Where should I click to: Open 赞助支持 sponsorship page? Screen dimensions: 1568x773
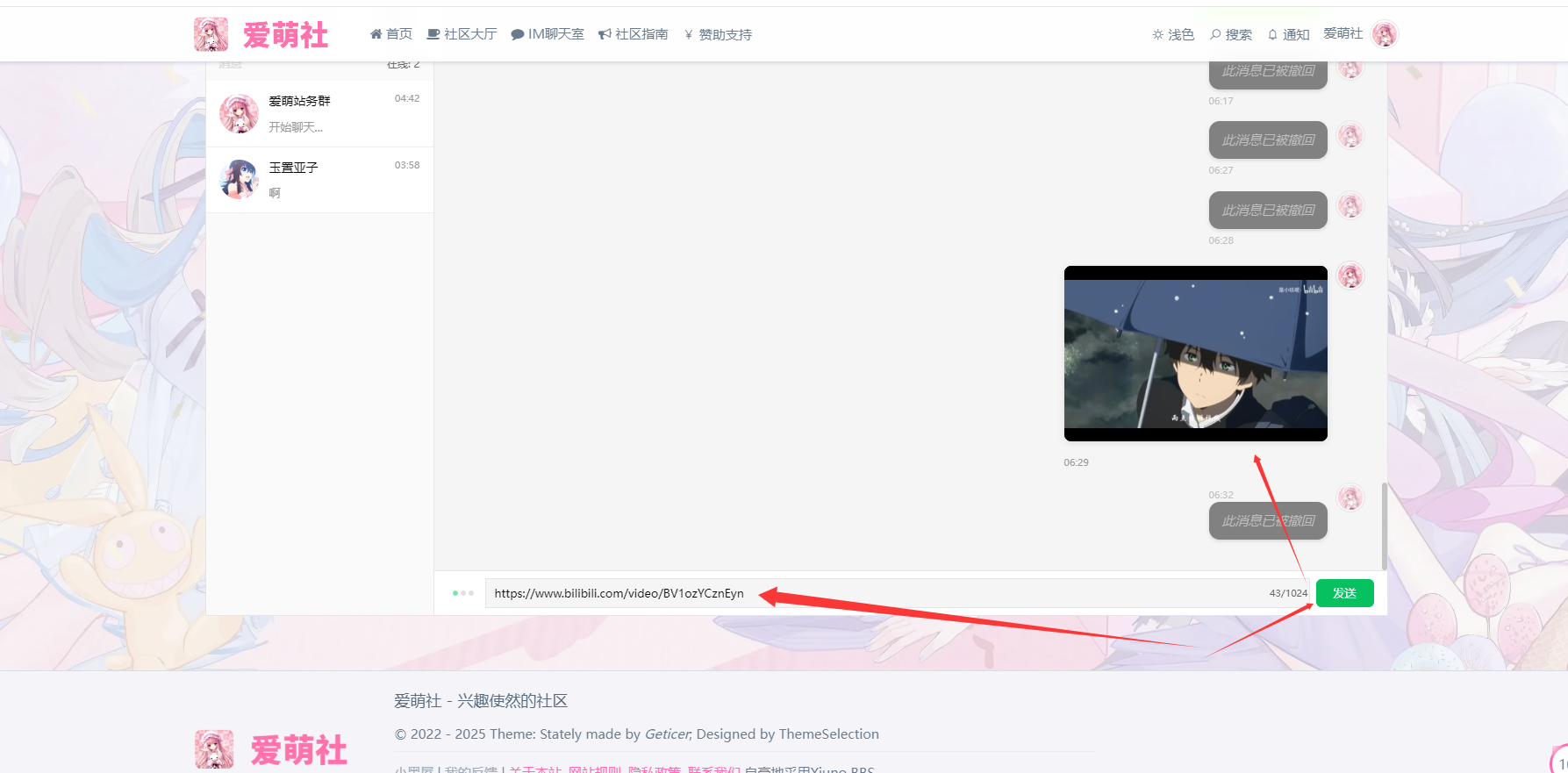tap(718, 34)
